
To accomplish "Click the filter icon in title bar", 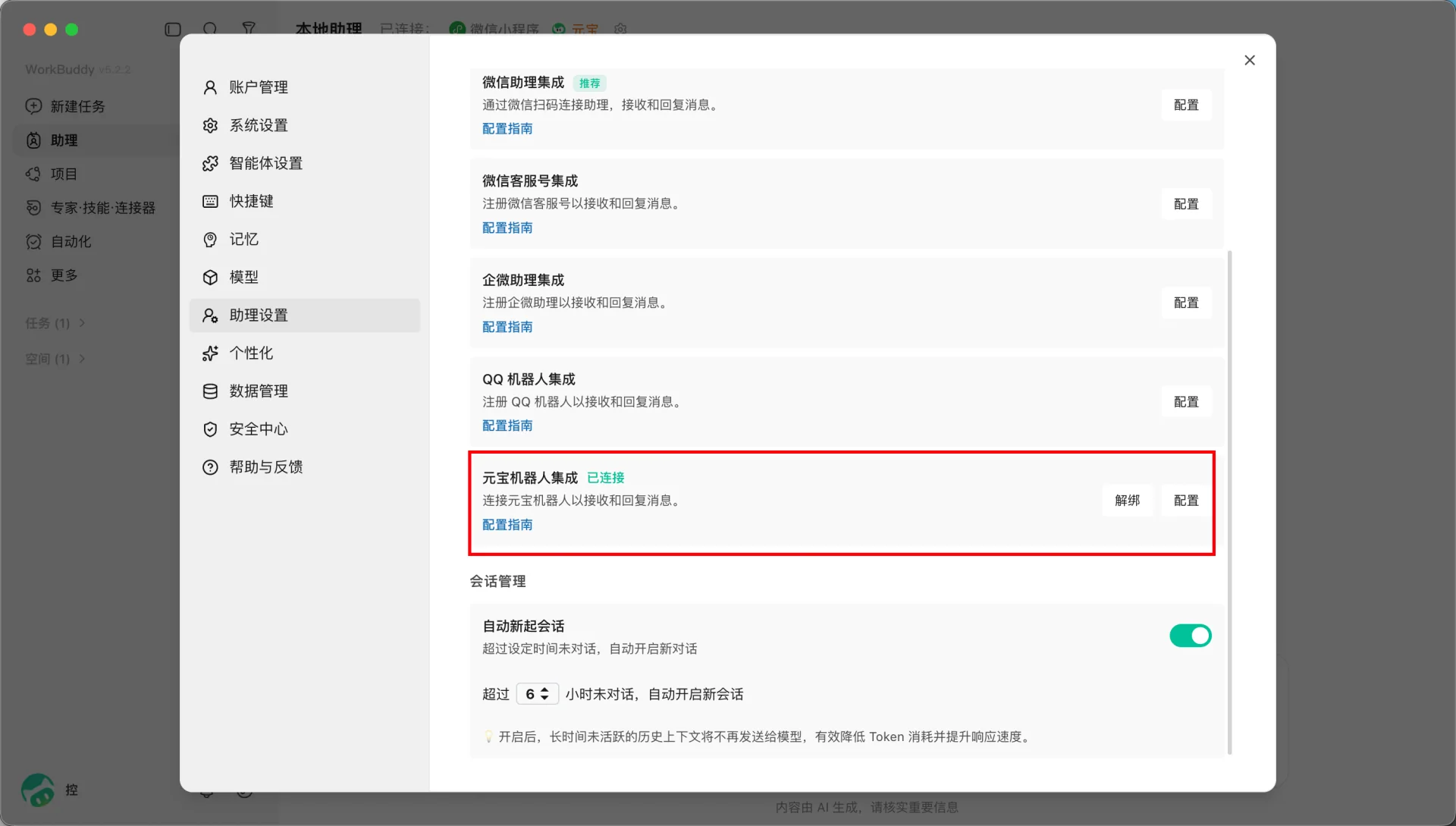I will (249, 28).
